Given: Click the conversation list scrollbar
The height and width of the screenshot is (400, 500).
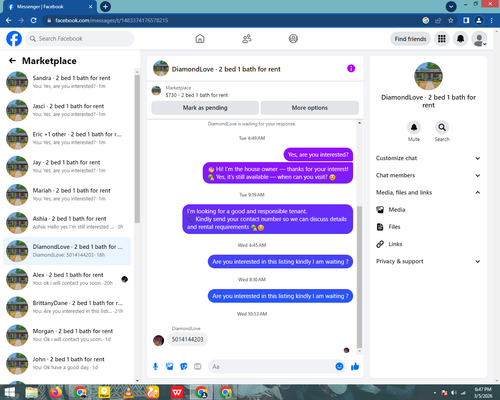Looking at the screenshot, I should tap(137, 149).
